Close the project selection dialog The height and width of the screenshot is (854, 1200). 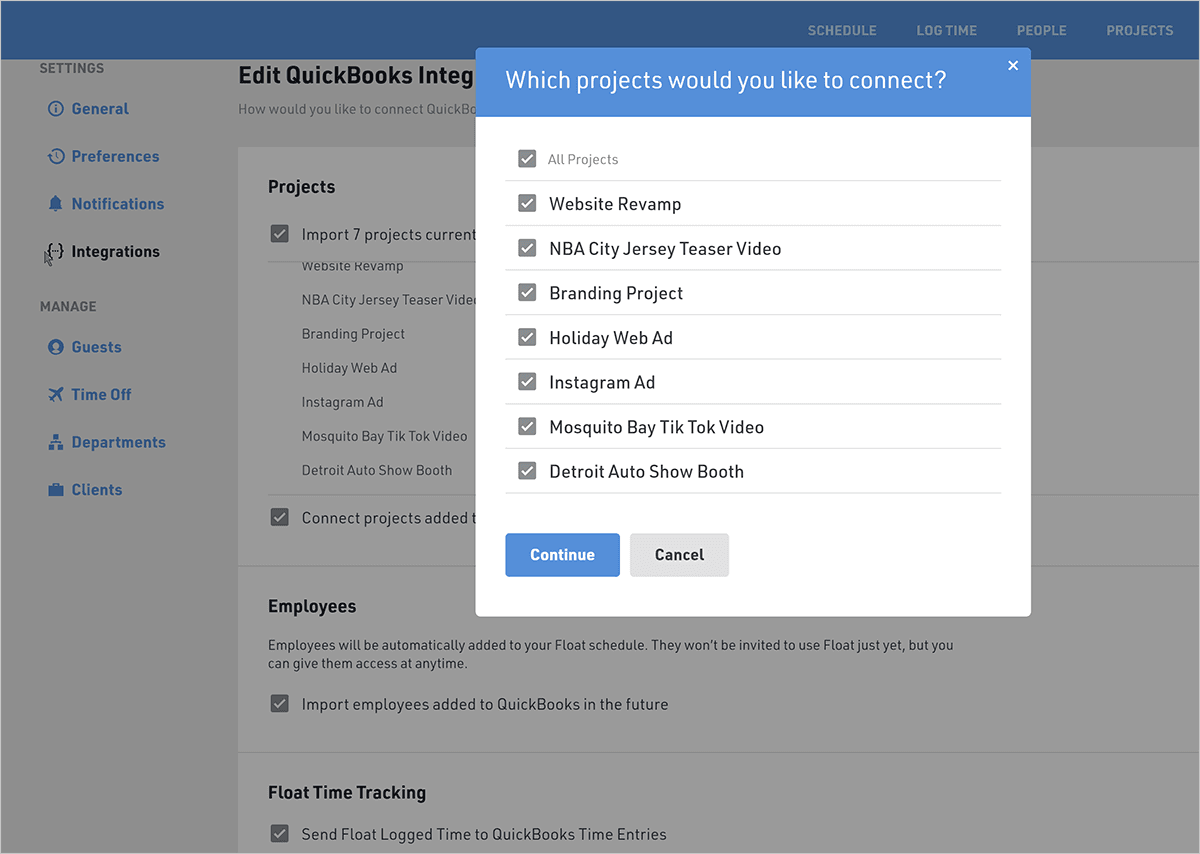click(x=1013, y=66)
